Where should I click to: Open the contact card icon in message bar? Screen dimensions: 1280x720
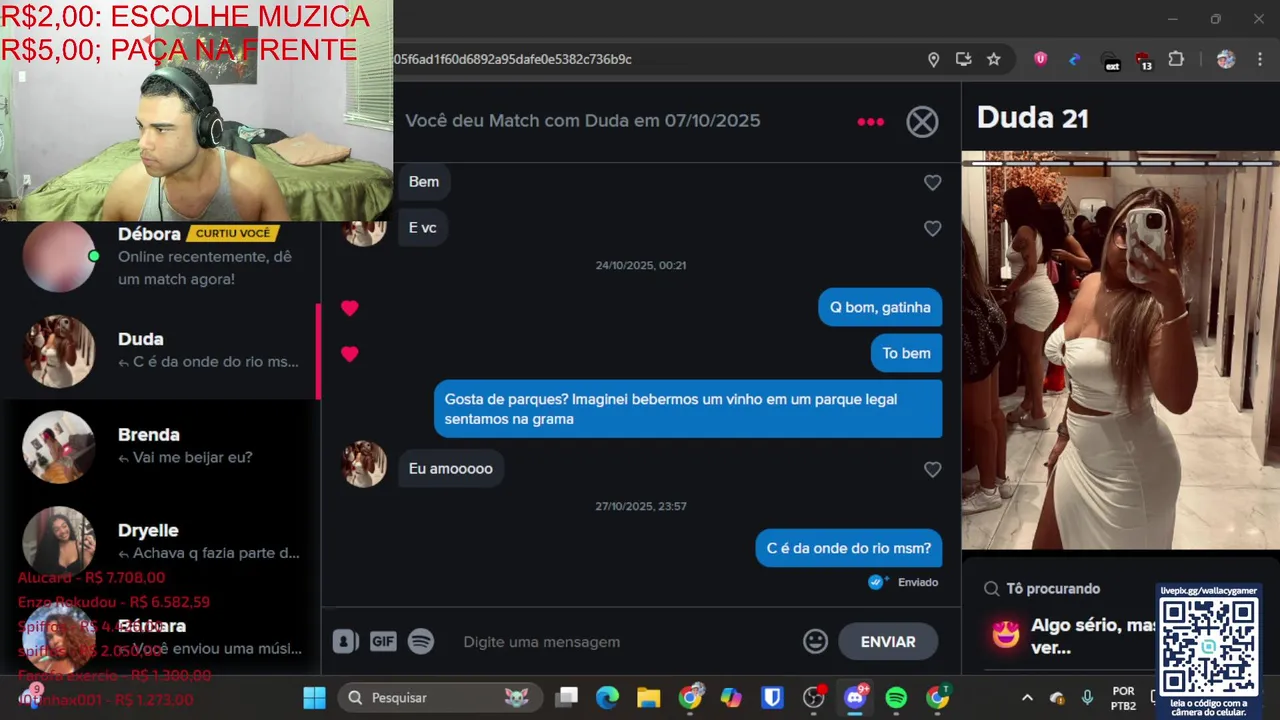[x=345, y=641]
